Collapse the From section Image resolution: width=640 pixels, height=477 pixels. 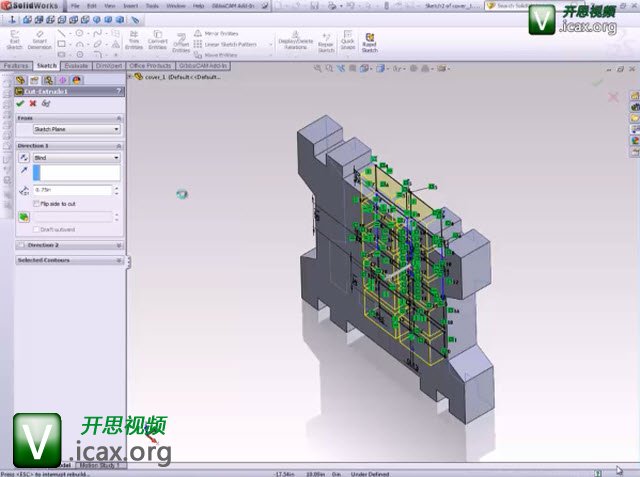pyautogui.click(x=119, y=118)
